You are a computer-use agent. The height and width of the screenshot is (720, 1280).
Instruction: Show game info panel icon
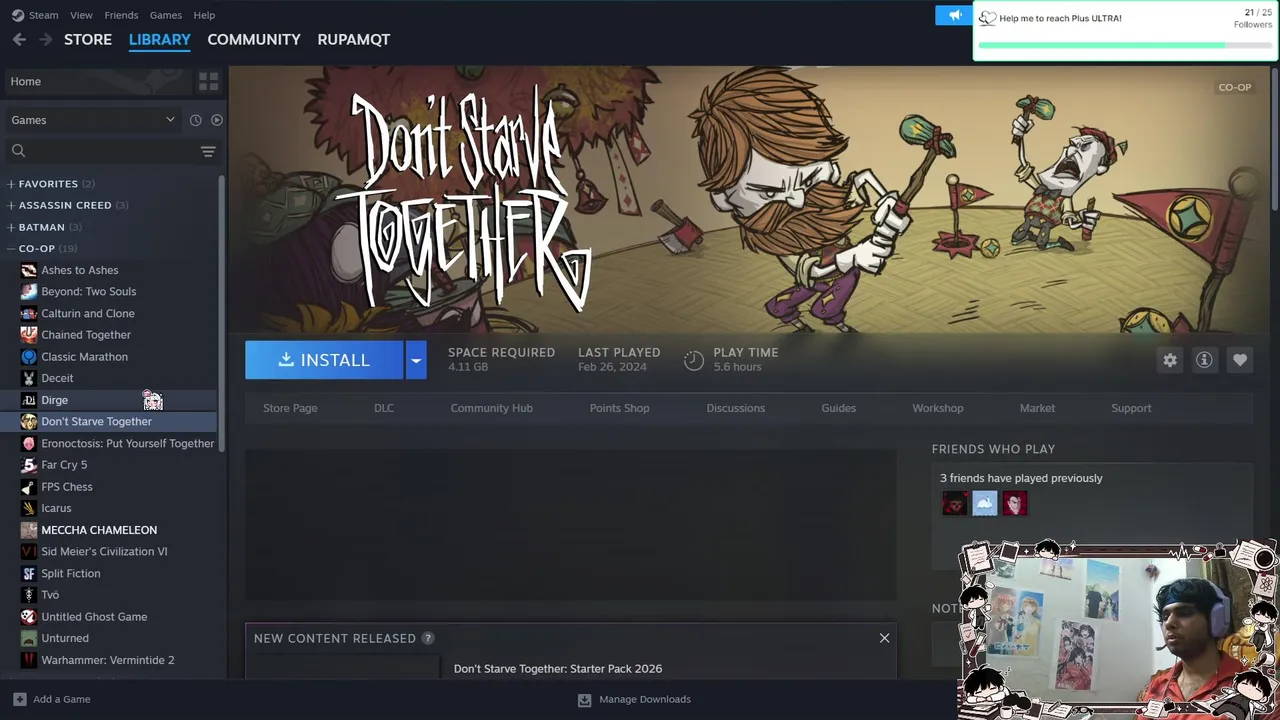click(x=1204, y=360)
